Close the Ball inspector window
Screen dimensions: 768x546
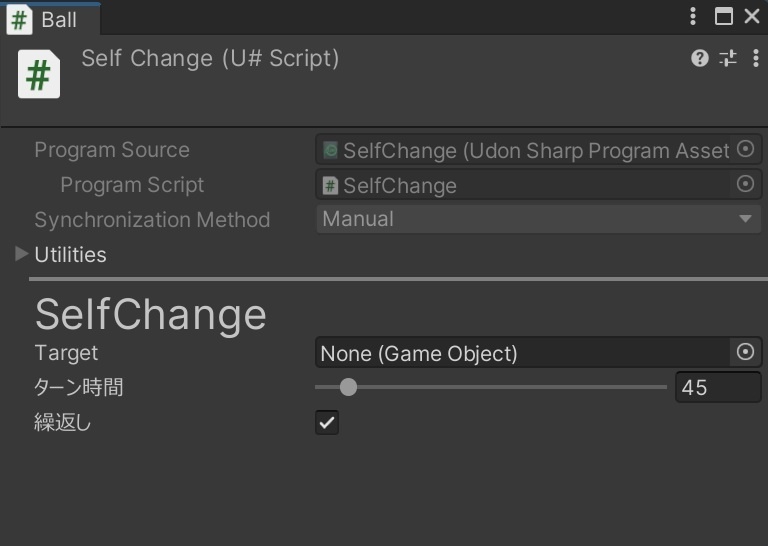pos(752,16)
